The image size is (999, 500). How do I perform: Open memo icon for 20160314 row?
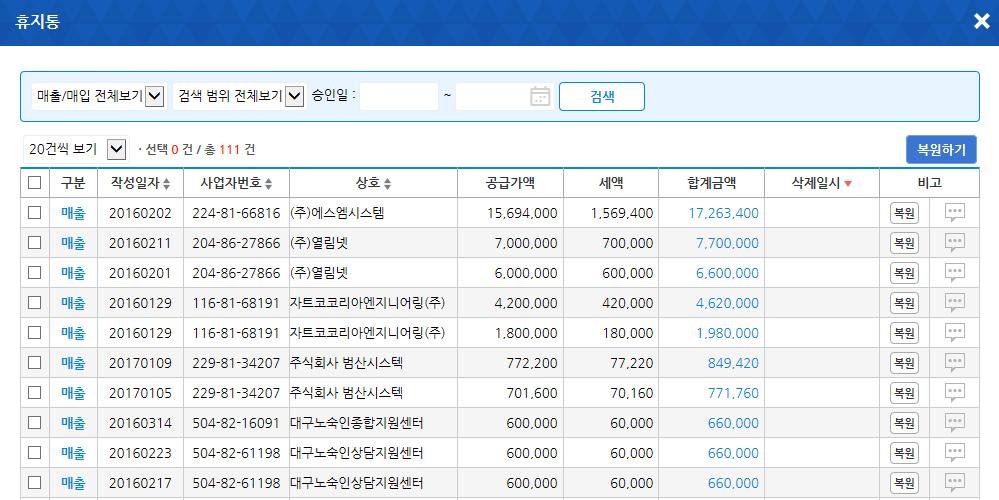click(954, 422)
